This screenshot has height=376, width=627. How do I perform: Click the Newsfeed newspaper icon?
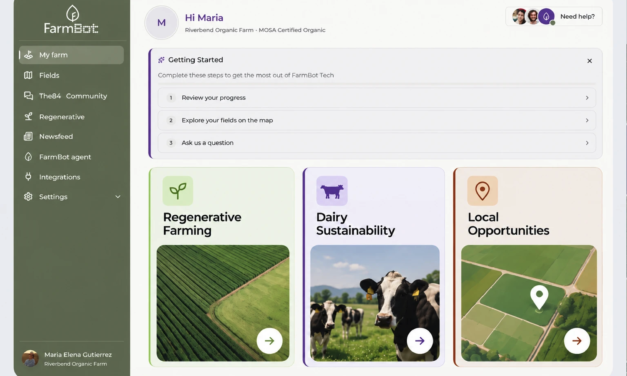pyautogui.click(x=28, y=136)
